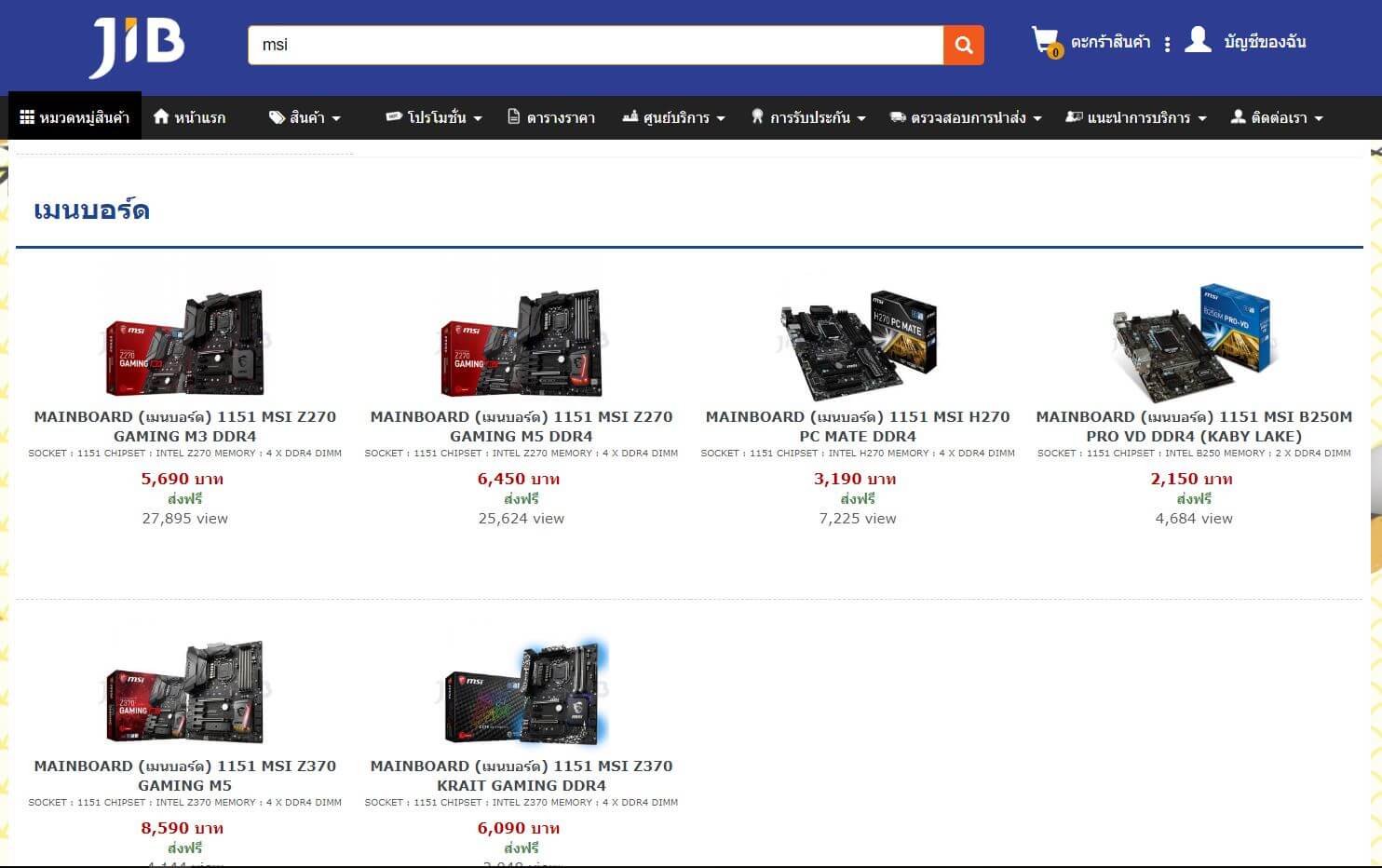Click inside the search field containing msi

click(596, 45)
